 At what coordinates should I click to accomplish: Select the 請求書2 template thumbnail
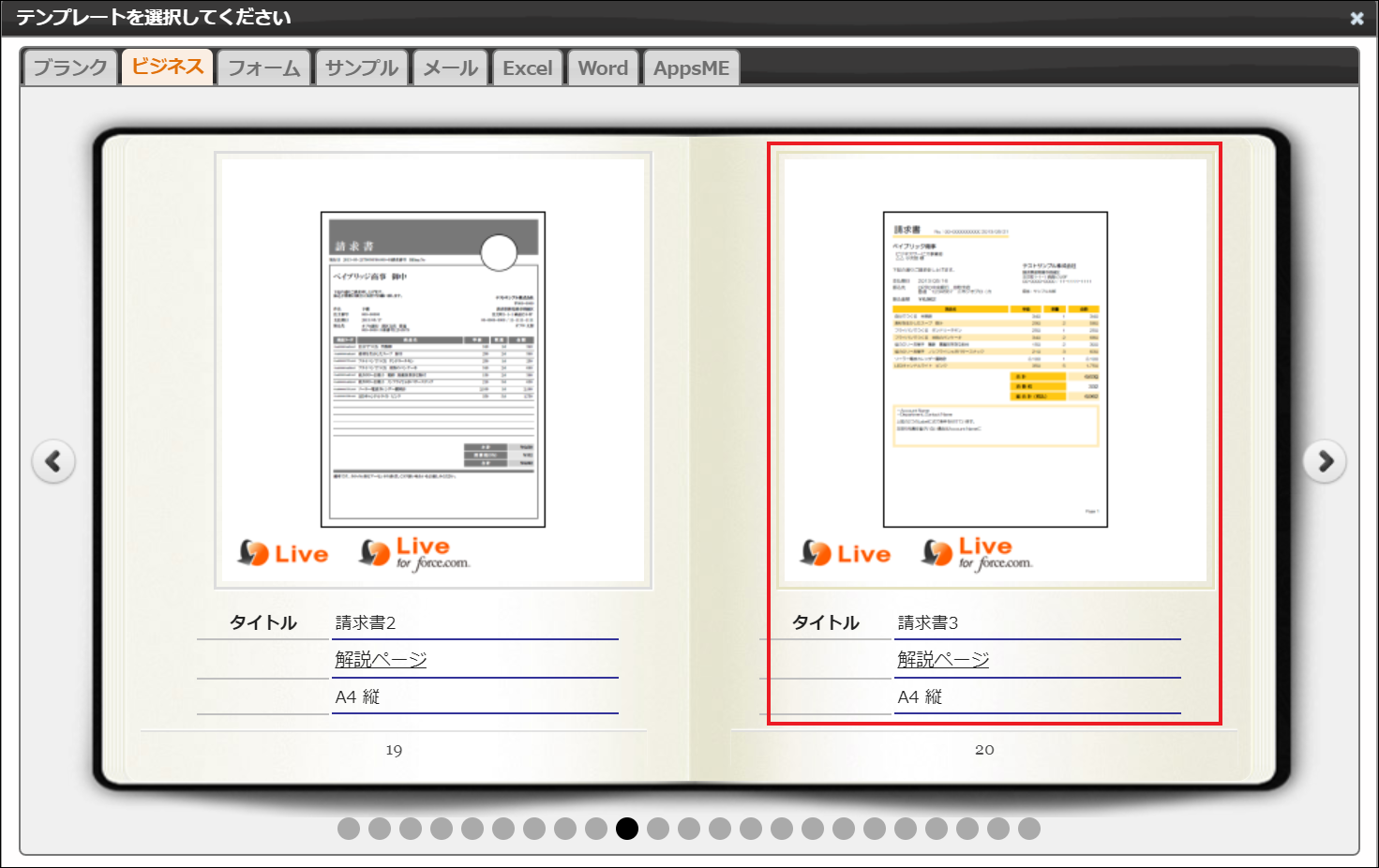(x=433, y=369)
